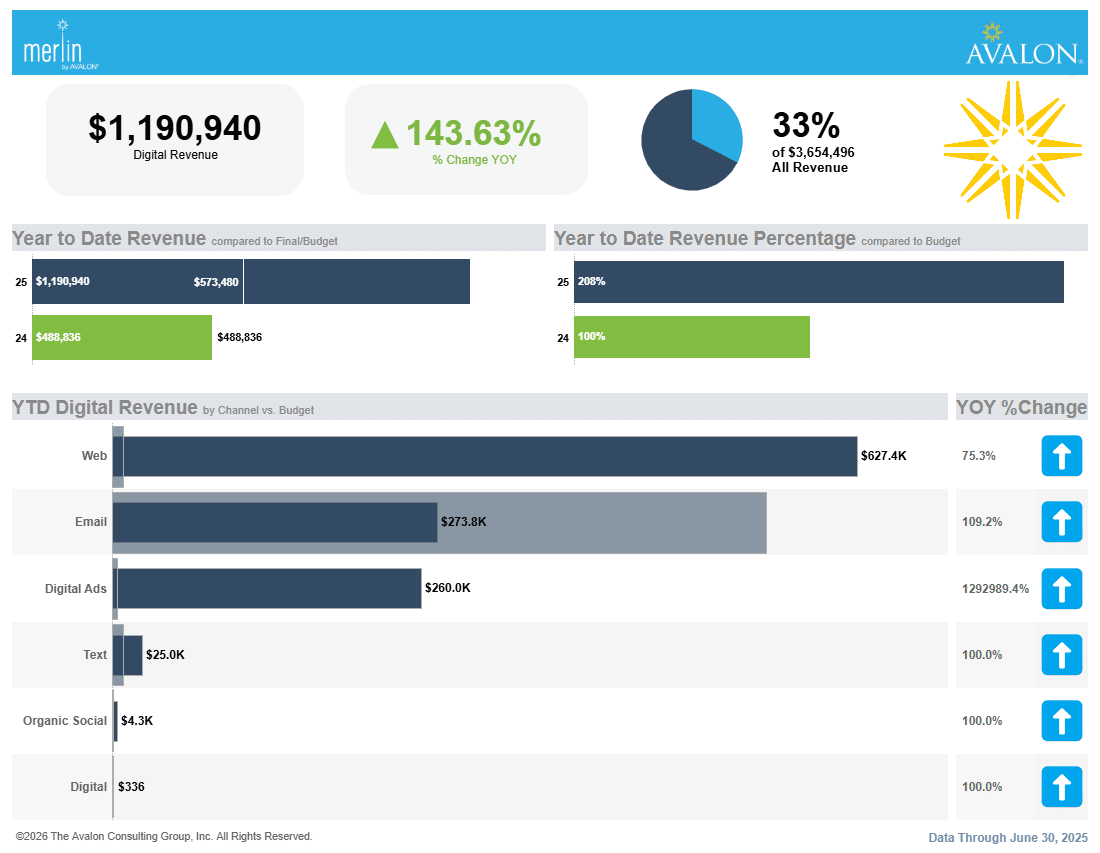Click the $1,190,940 Digital Revenue card
The image size is (1100, 853).
click(x=175, y=140)
